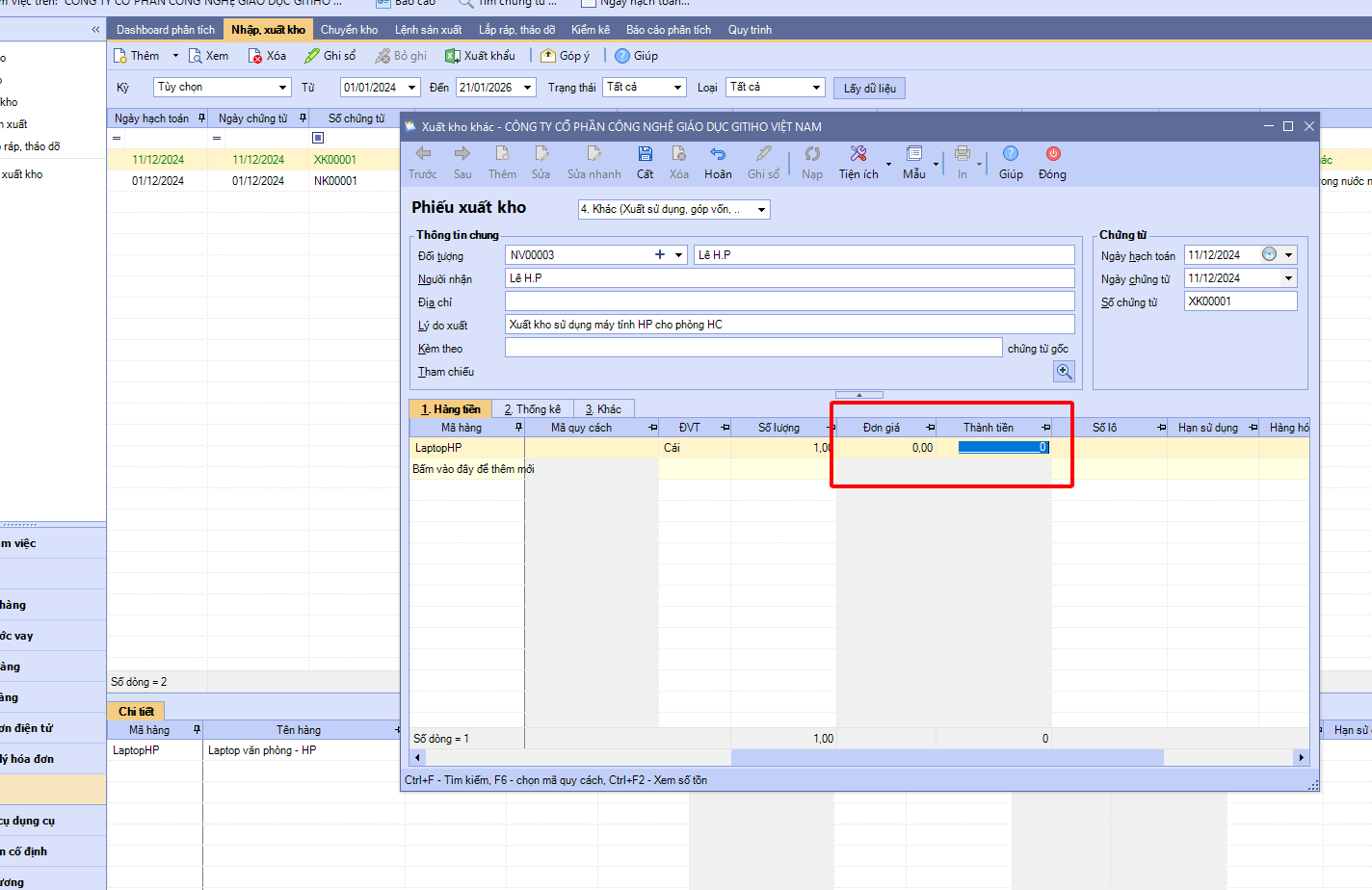Open the Tiện ích tools icon

point(857,155)
